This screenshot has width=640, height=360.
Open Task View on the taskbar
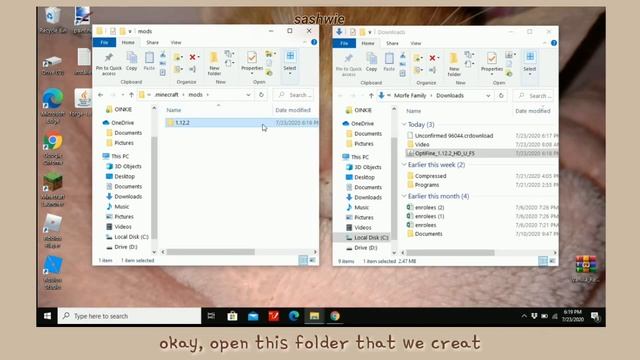[211, 316]
